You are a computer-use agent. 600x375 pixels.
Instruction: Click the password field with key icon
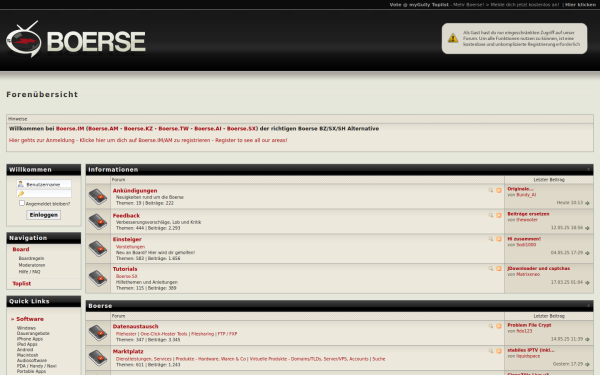point(44,194)
